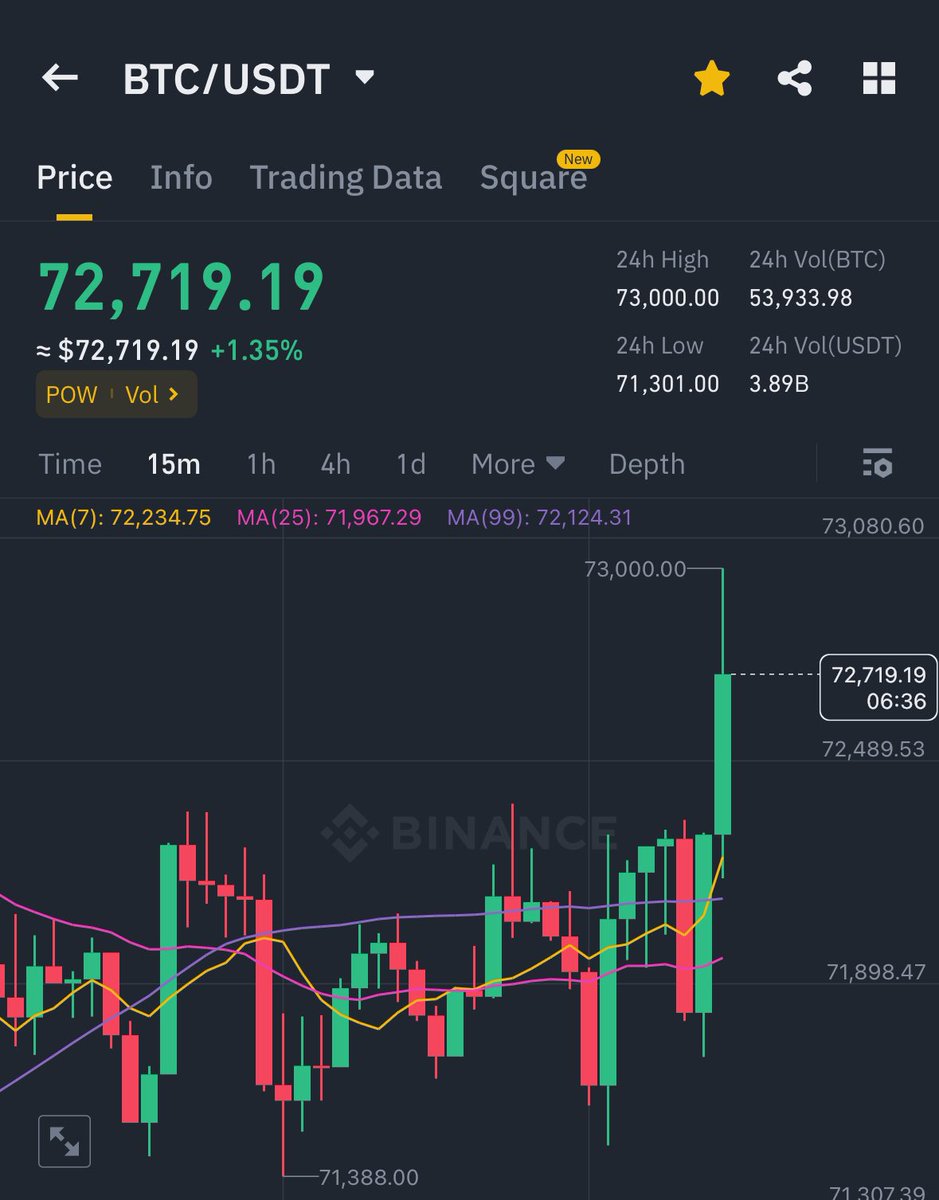Open the Info tab

(x=182, y=177)
